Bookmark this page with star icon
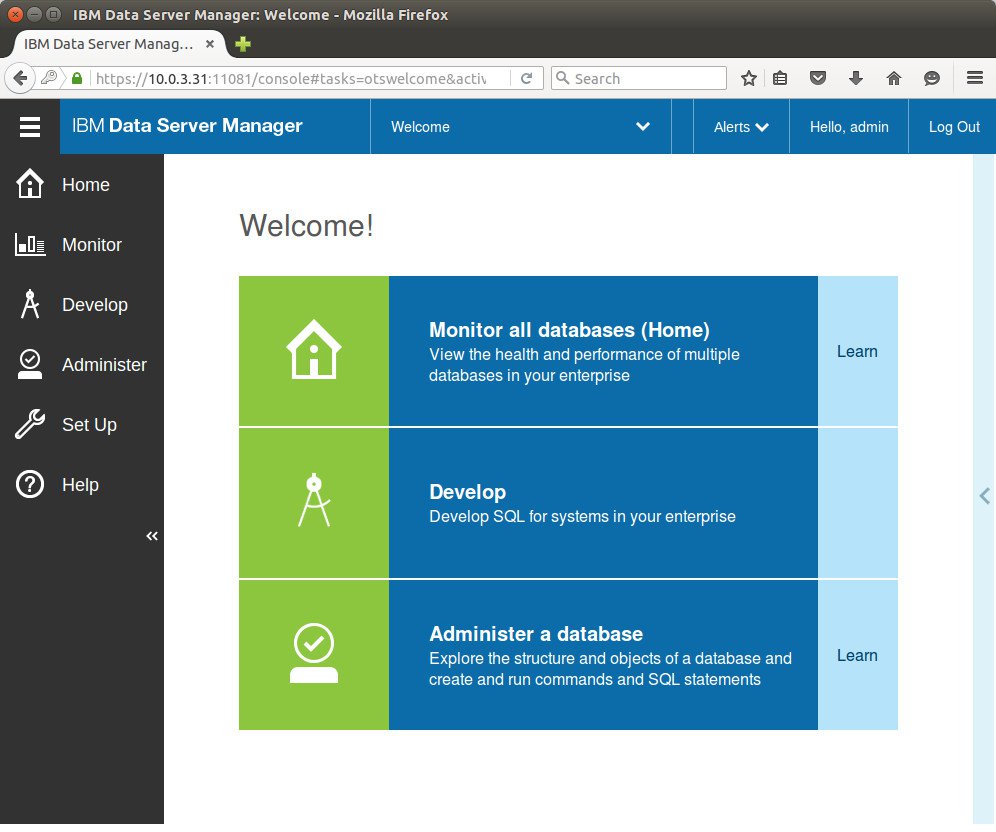The height and width of the screenshot is (832, 996). [x=749, y=78]
